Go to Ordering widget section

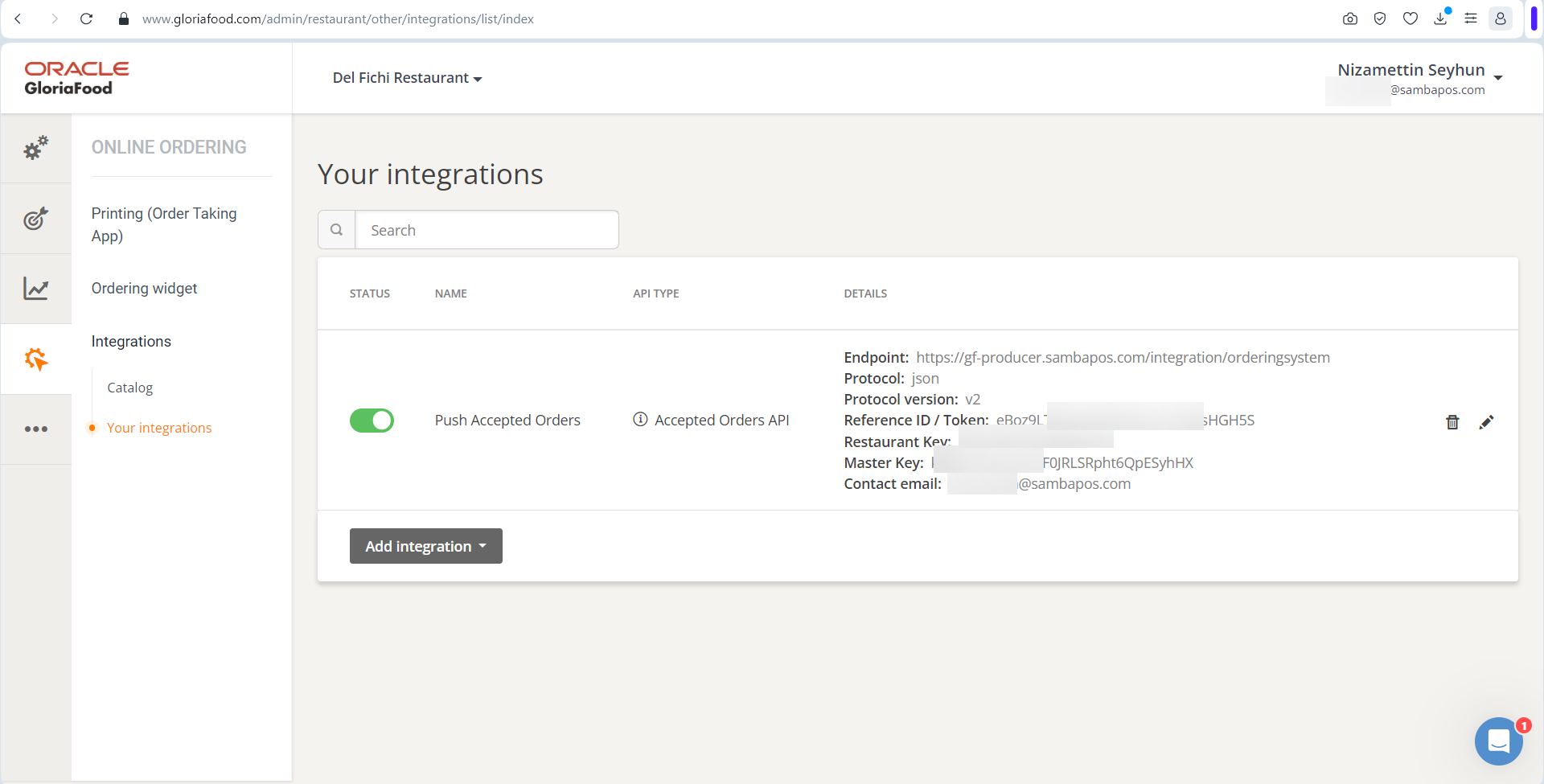[144, 288]
